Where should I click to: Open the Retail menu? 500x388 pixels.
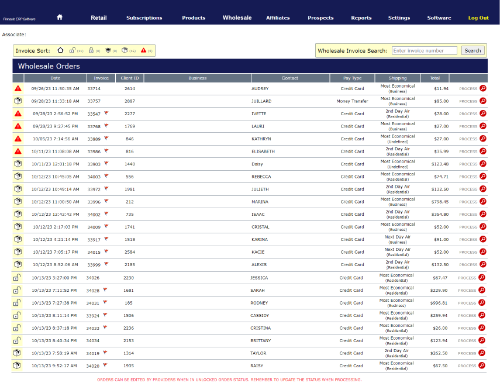99,18
